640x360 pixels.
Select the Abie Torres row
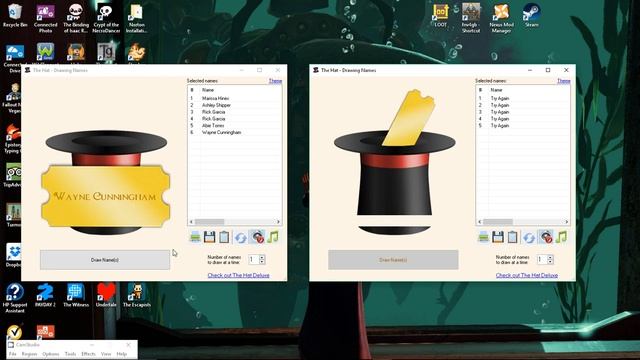pos(235,126)
